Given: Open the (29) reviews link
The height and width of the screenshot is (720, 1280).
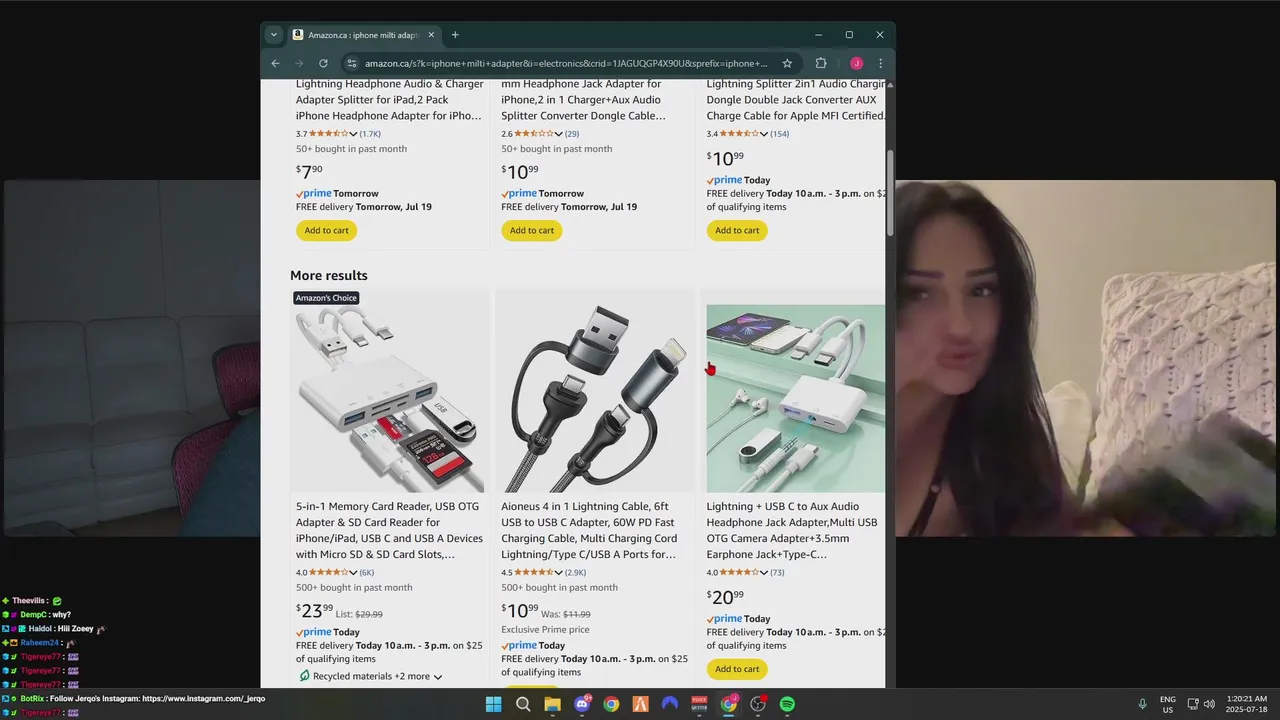Looking at the screenshot, I should click(x=572, y=134).
